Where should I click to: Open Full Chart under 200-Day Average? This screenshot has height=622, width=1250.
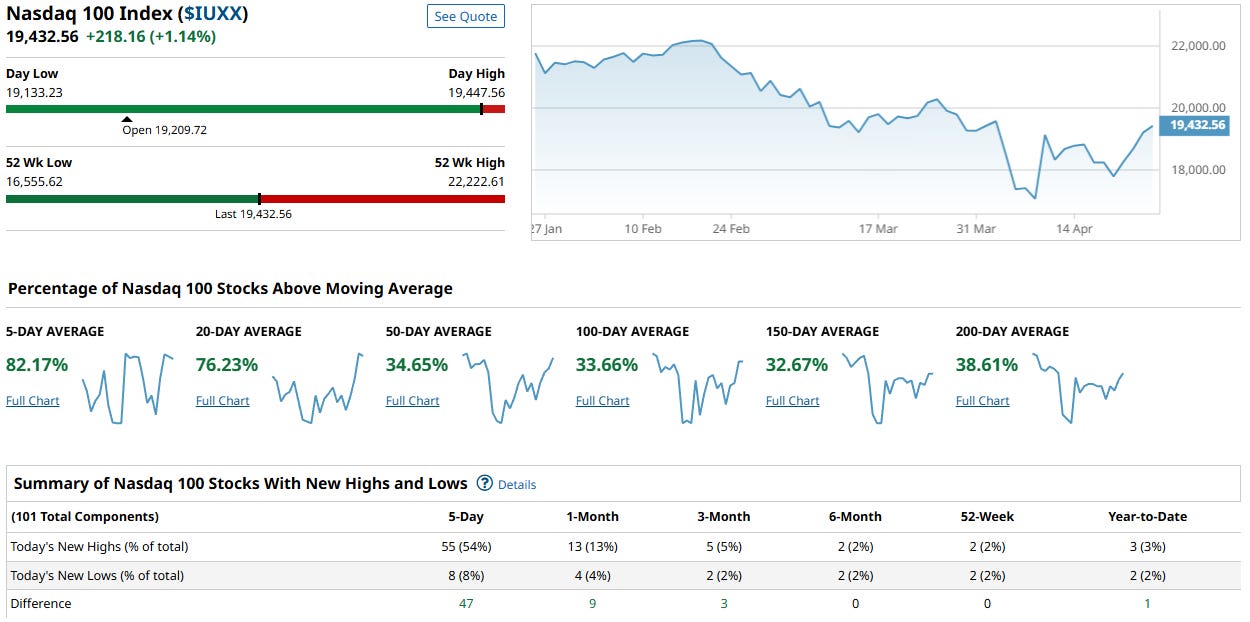pyautogui.click(x=982, y=401)
